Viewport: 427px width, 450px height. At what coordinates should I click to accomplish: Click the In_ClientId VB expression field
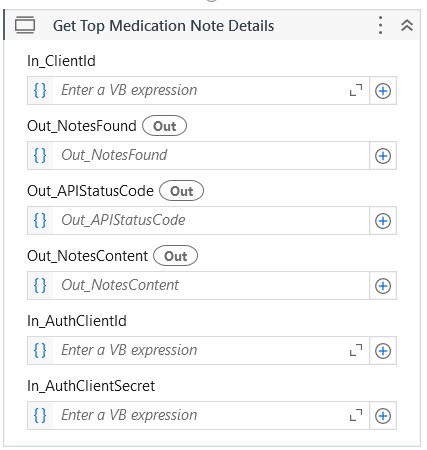pos(198,91)
